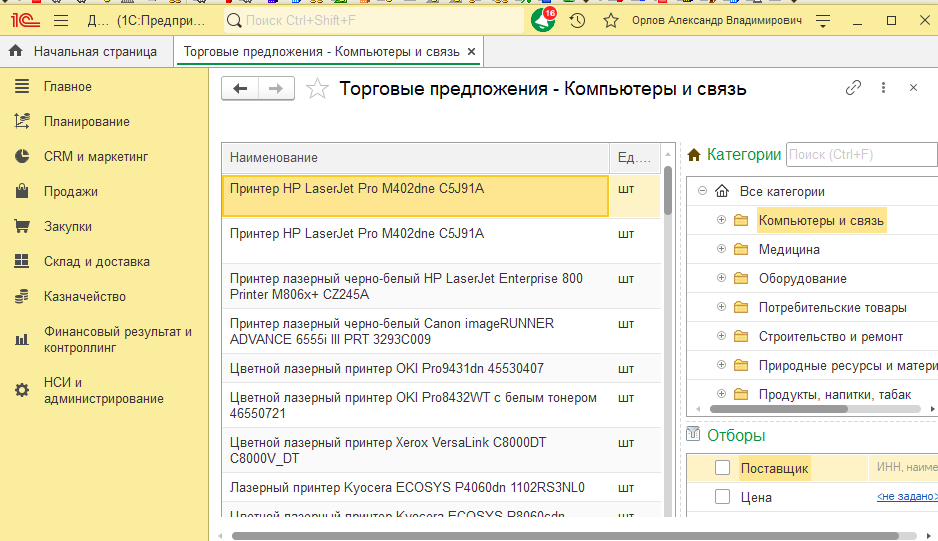938x541 pixels.
Task: Click the Главное section icon
Action: pos(22,86)
